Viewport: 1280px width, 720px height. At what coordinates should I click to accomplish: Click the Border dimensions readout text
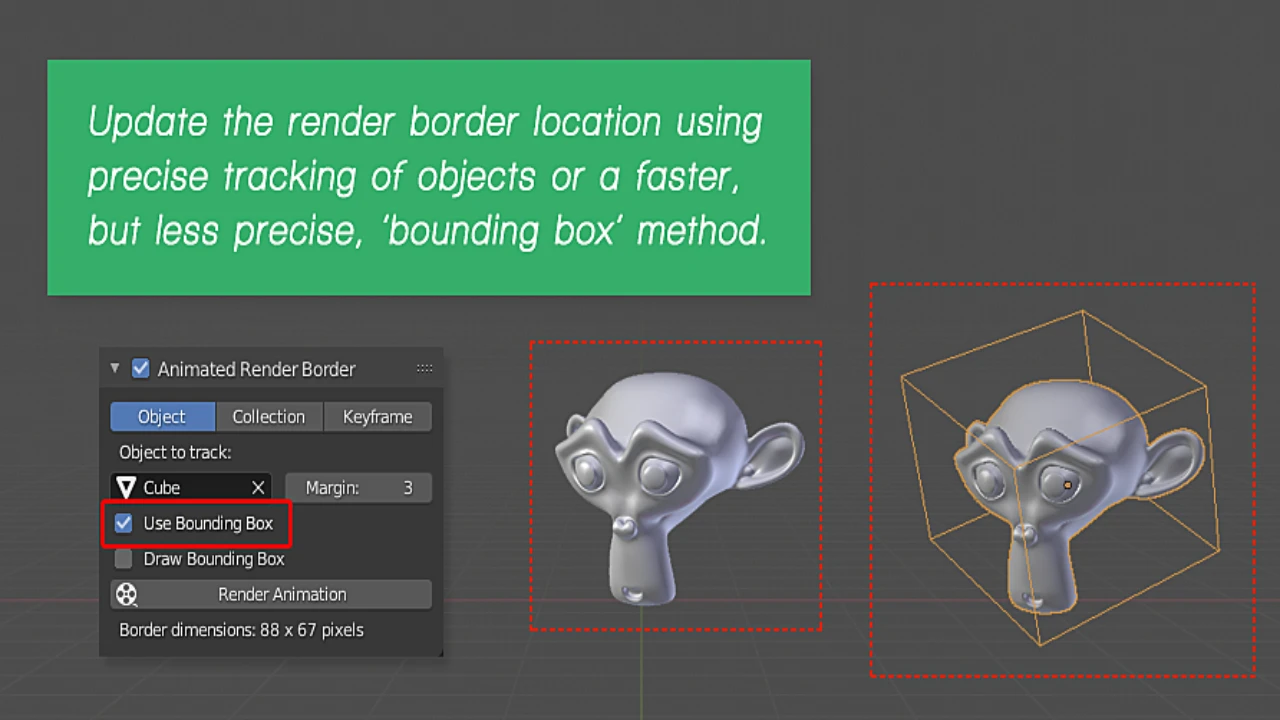tap(241, 630)
